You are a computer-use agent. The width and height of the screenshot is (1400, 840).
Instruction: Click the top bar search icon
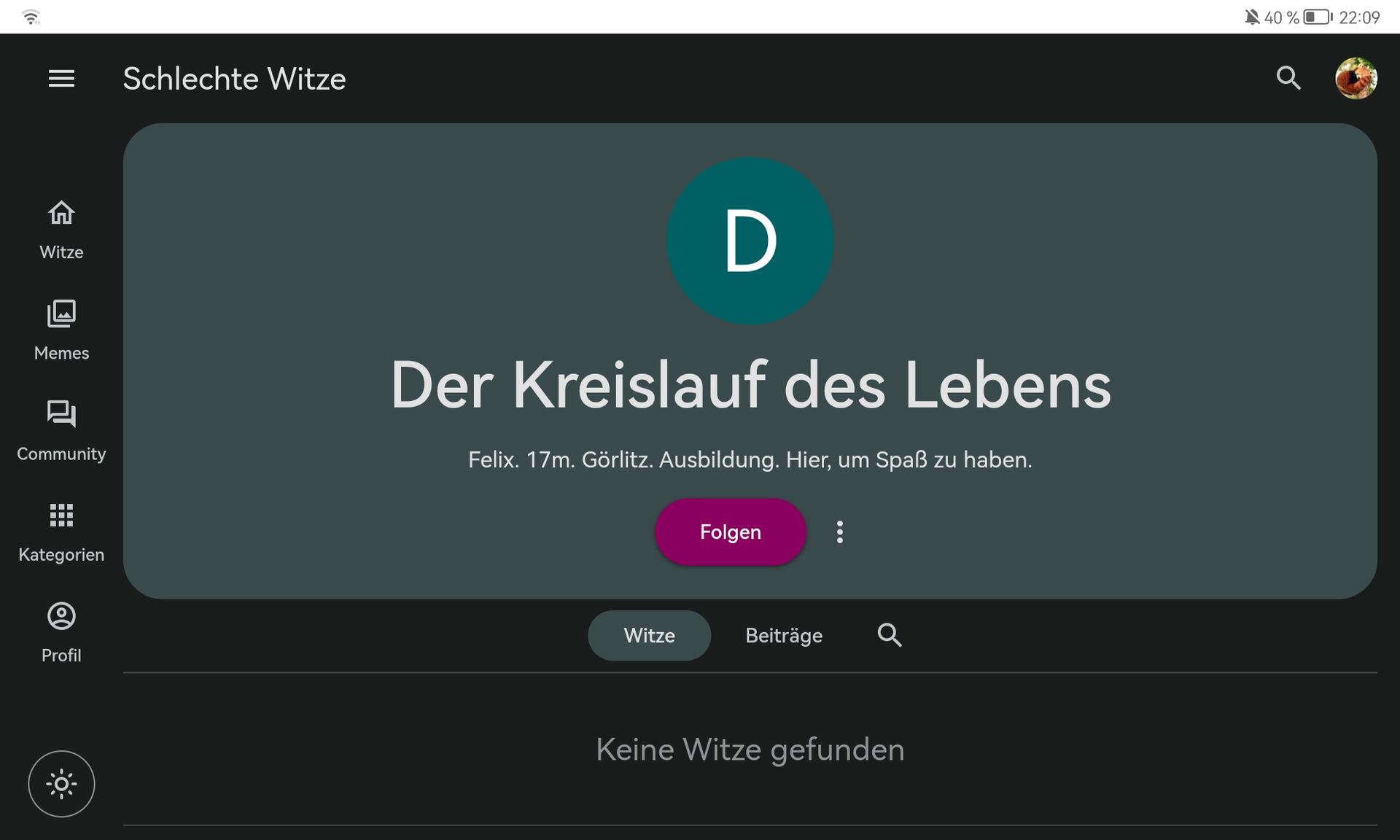(x=1288, y=78)
